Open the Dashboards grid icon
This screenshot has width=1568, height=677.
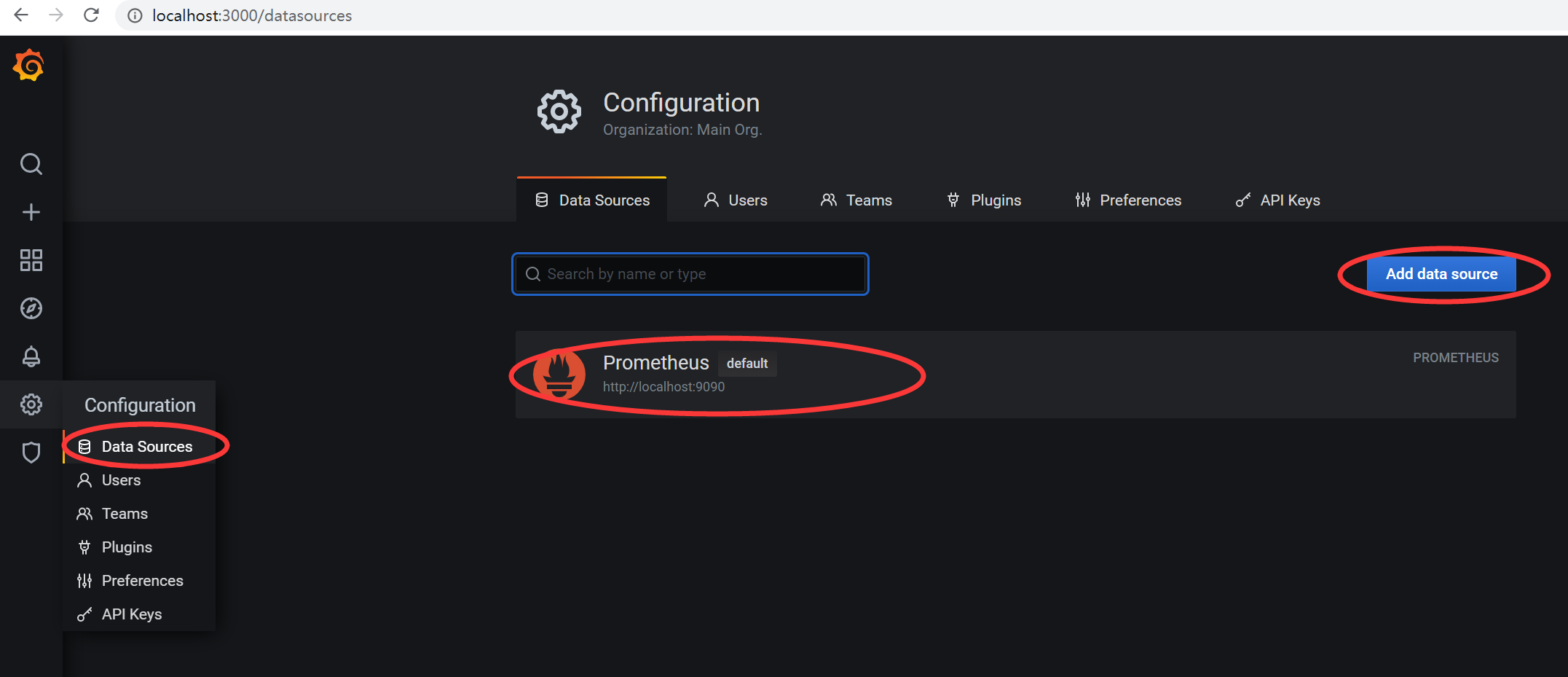pos(31,260)
